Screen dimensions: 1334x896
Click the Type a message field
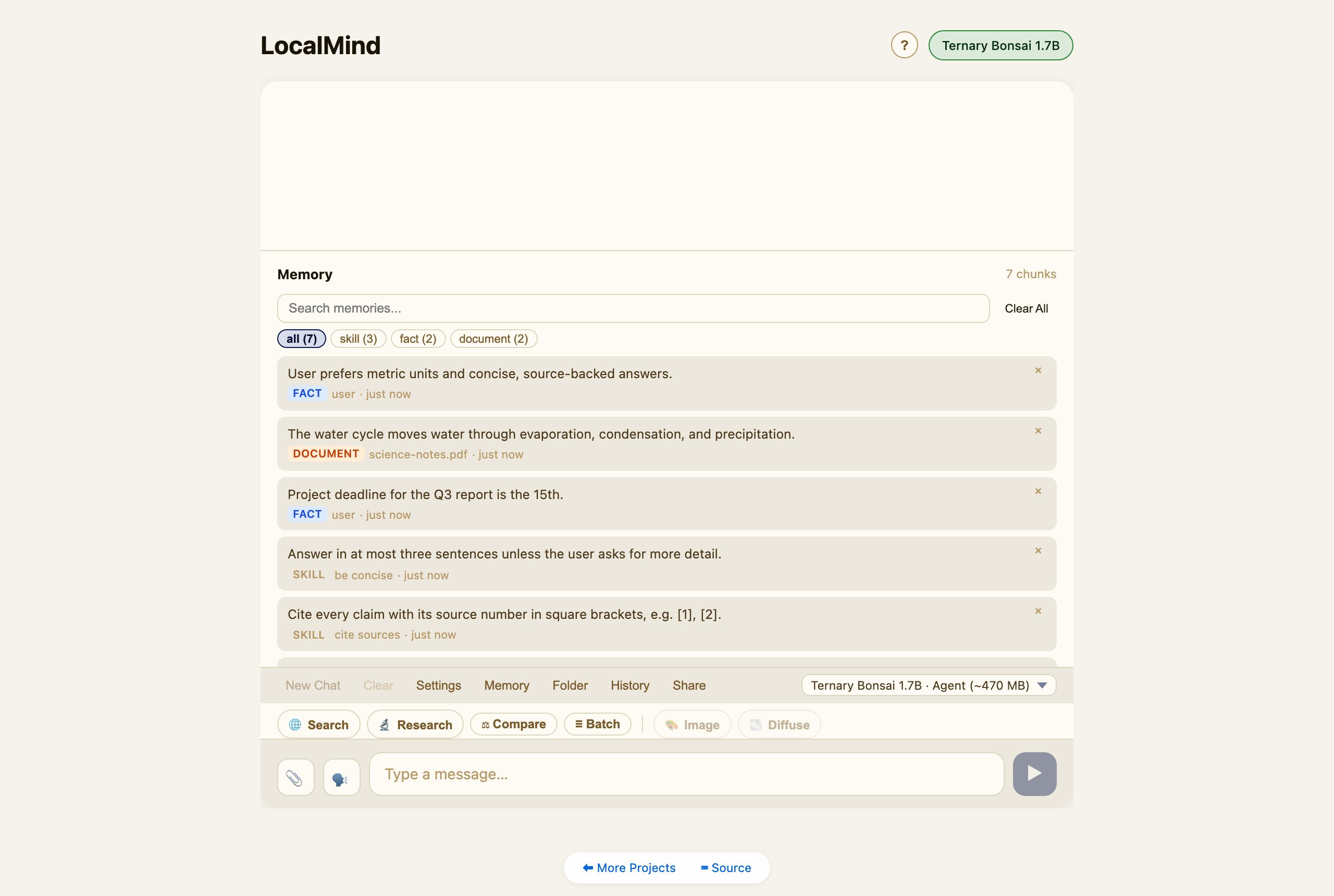pos(686,774)
